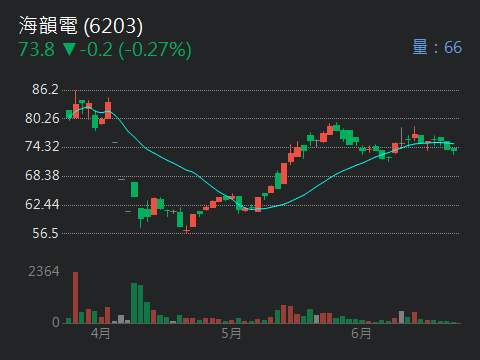Click the 6月 date axis label
The height and width of the screenshot is (360, 480).
coord(361,333)
